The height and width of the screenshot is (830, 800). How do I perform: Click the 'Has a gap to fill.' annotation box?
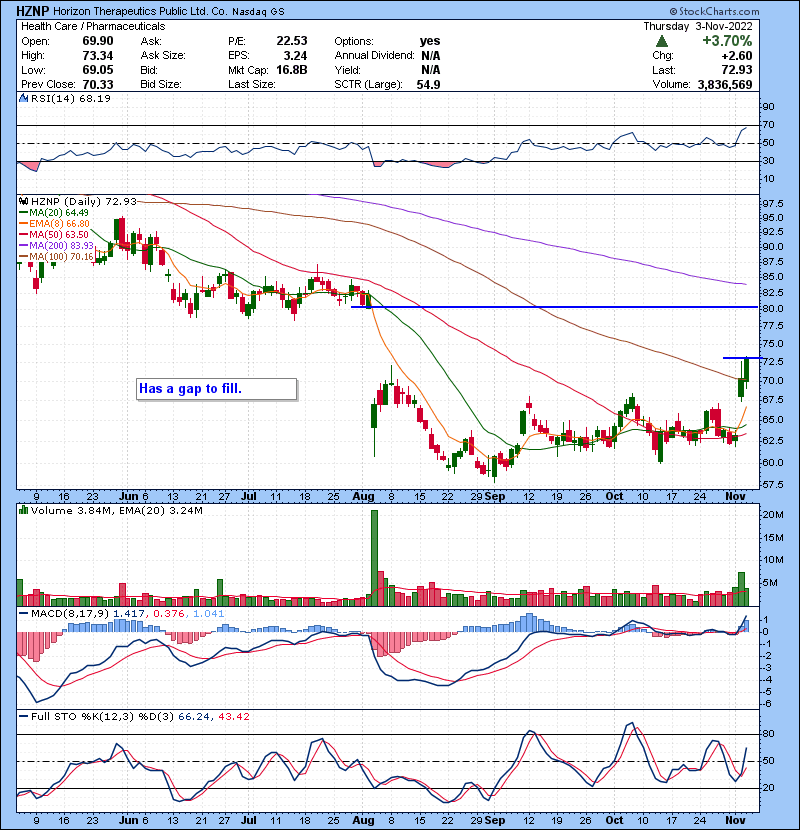tap(217, 389)
